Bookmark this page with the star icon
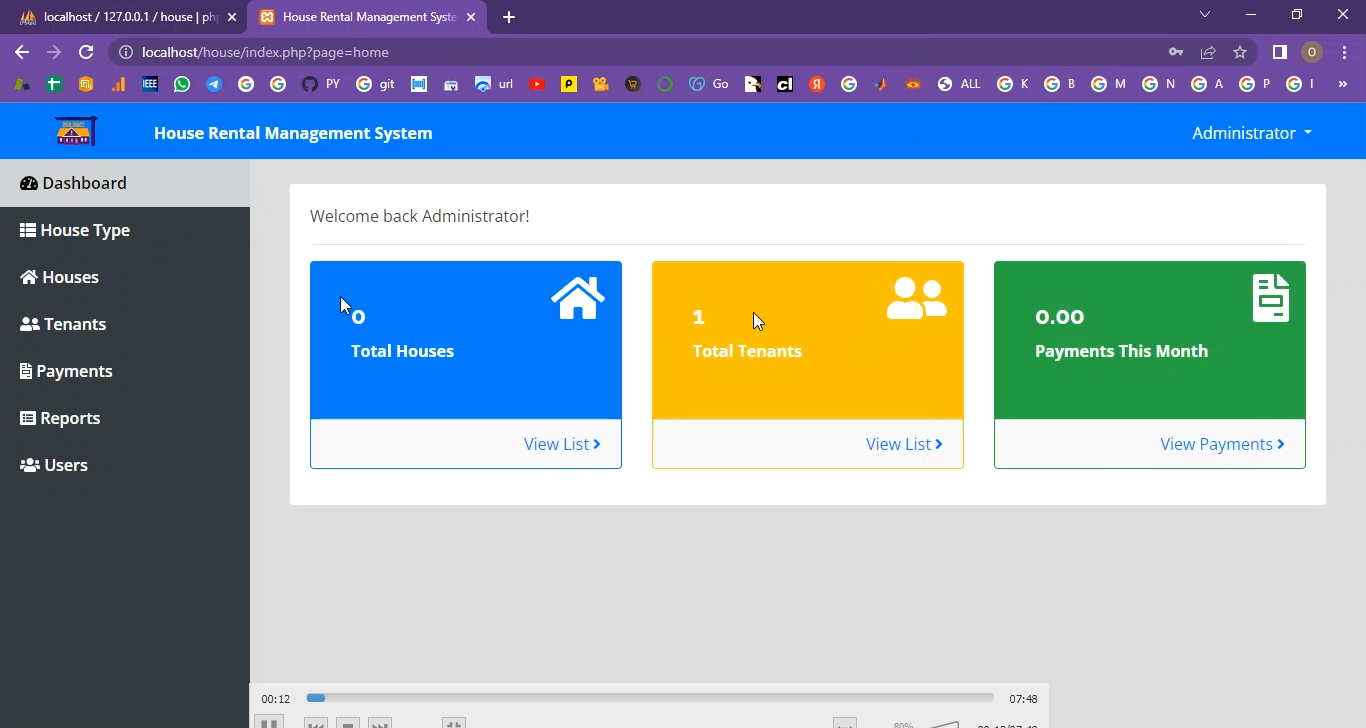The image size is (1366, 728). point(1240,52)
